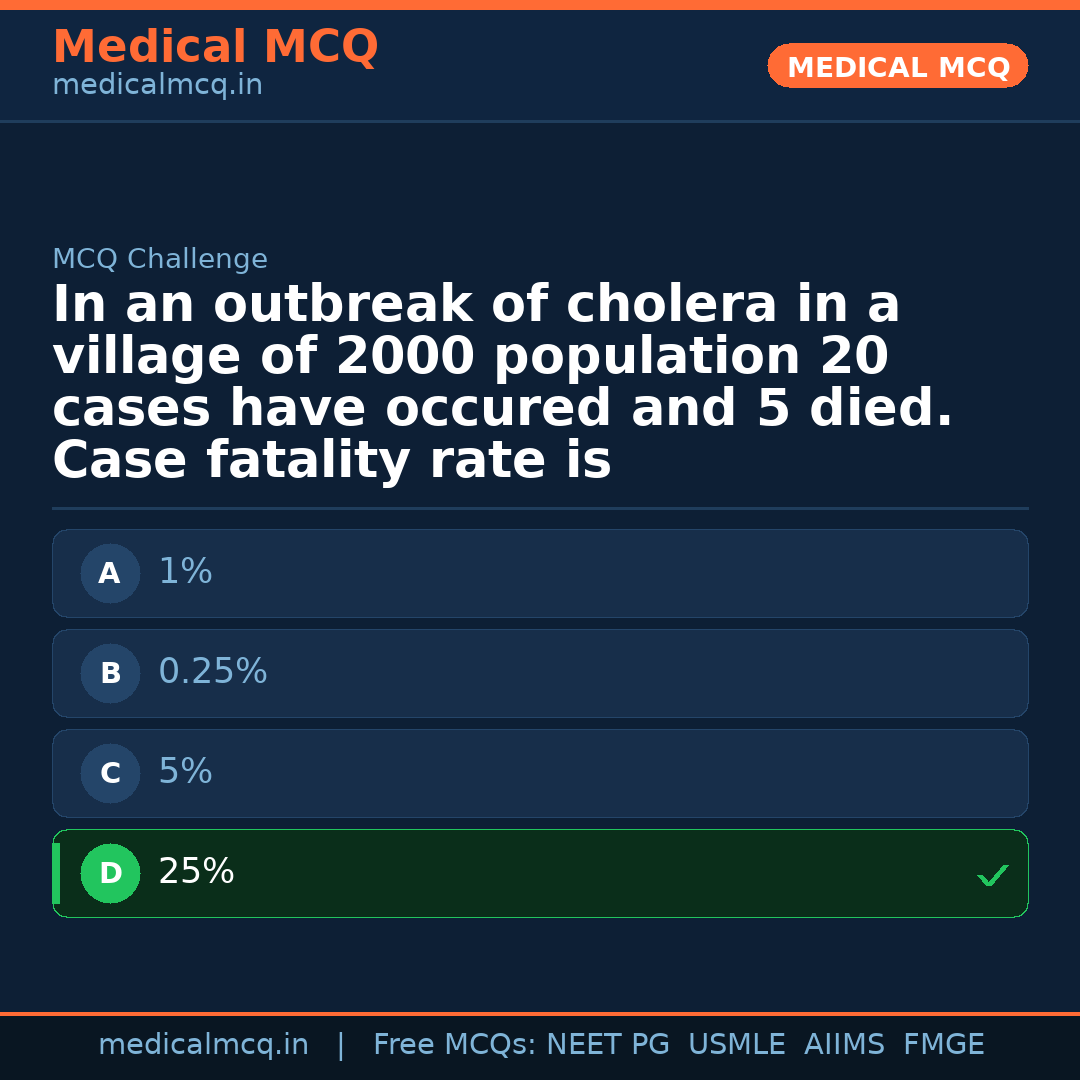Open medicalmcq.in link under the header title
This screenshot has width=1080, height=1080.
tap(157, 86)
